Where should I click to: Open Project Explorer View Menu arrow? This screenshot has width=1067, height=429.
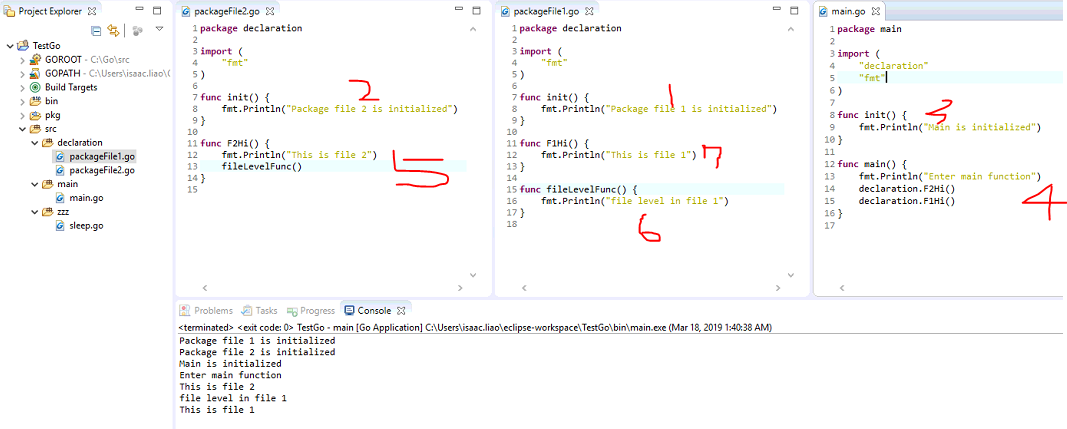pos(159,29)
